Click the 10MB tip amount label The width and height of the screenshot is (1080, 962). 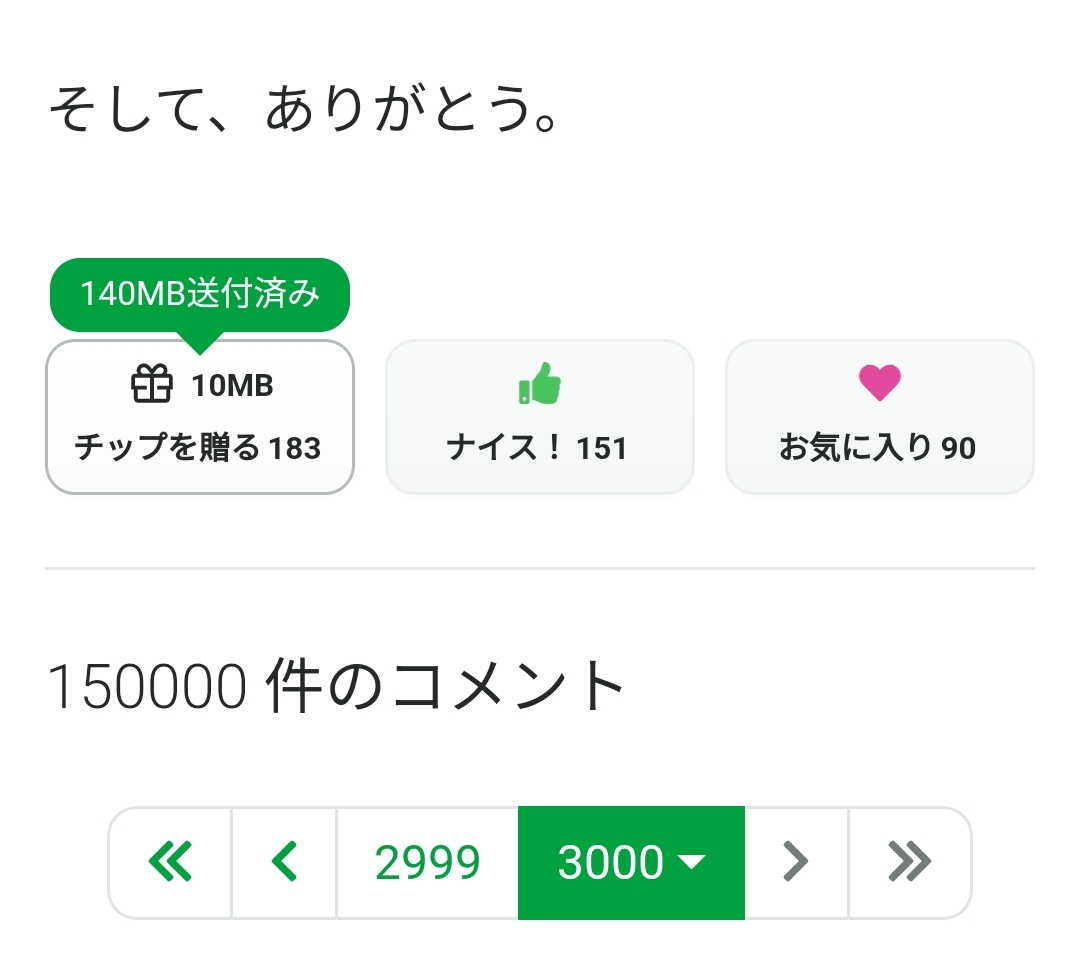233,385
